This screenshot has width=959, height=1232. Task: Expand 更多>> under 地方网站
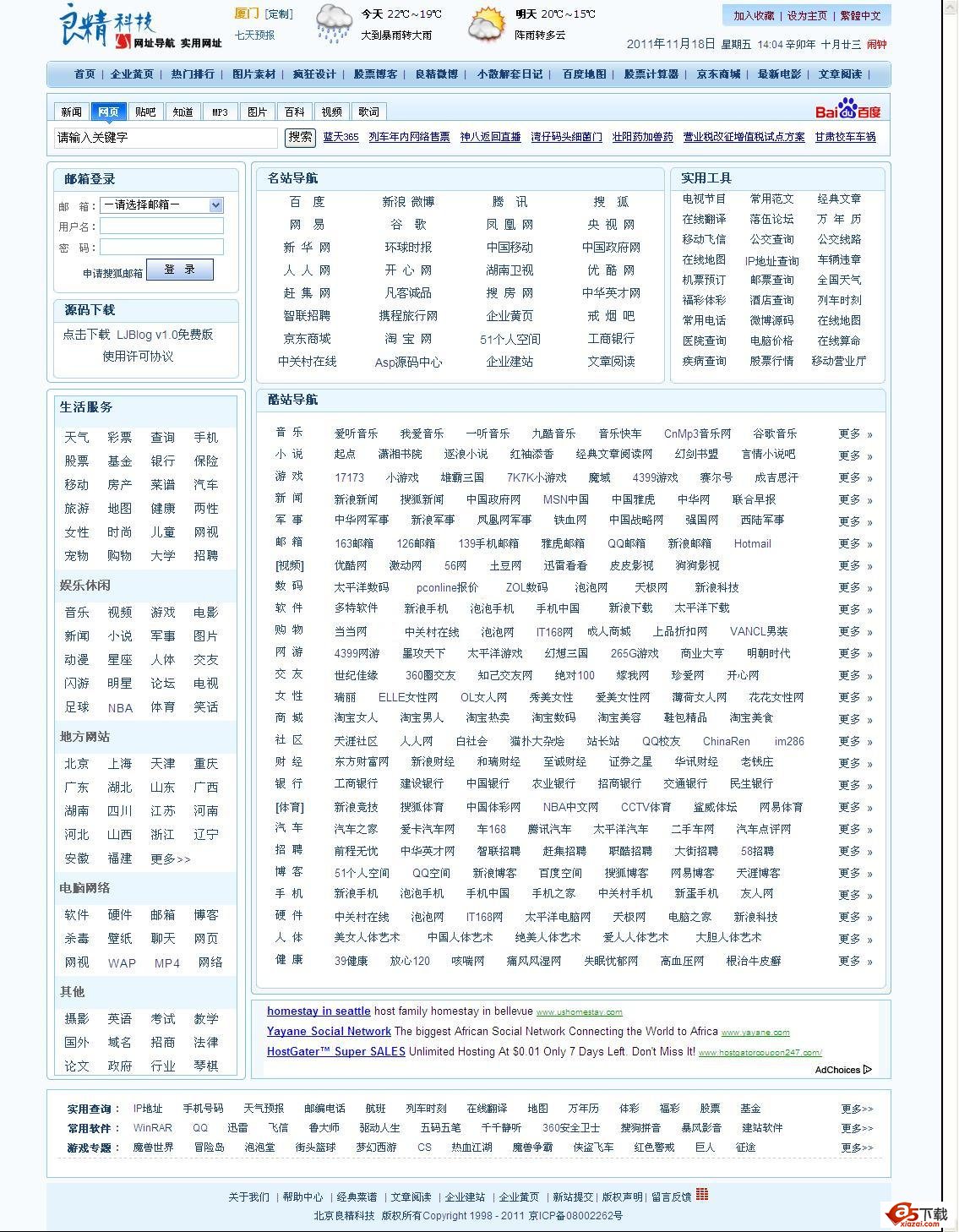(171, 859)
